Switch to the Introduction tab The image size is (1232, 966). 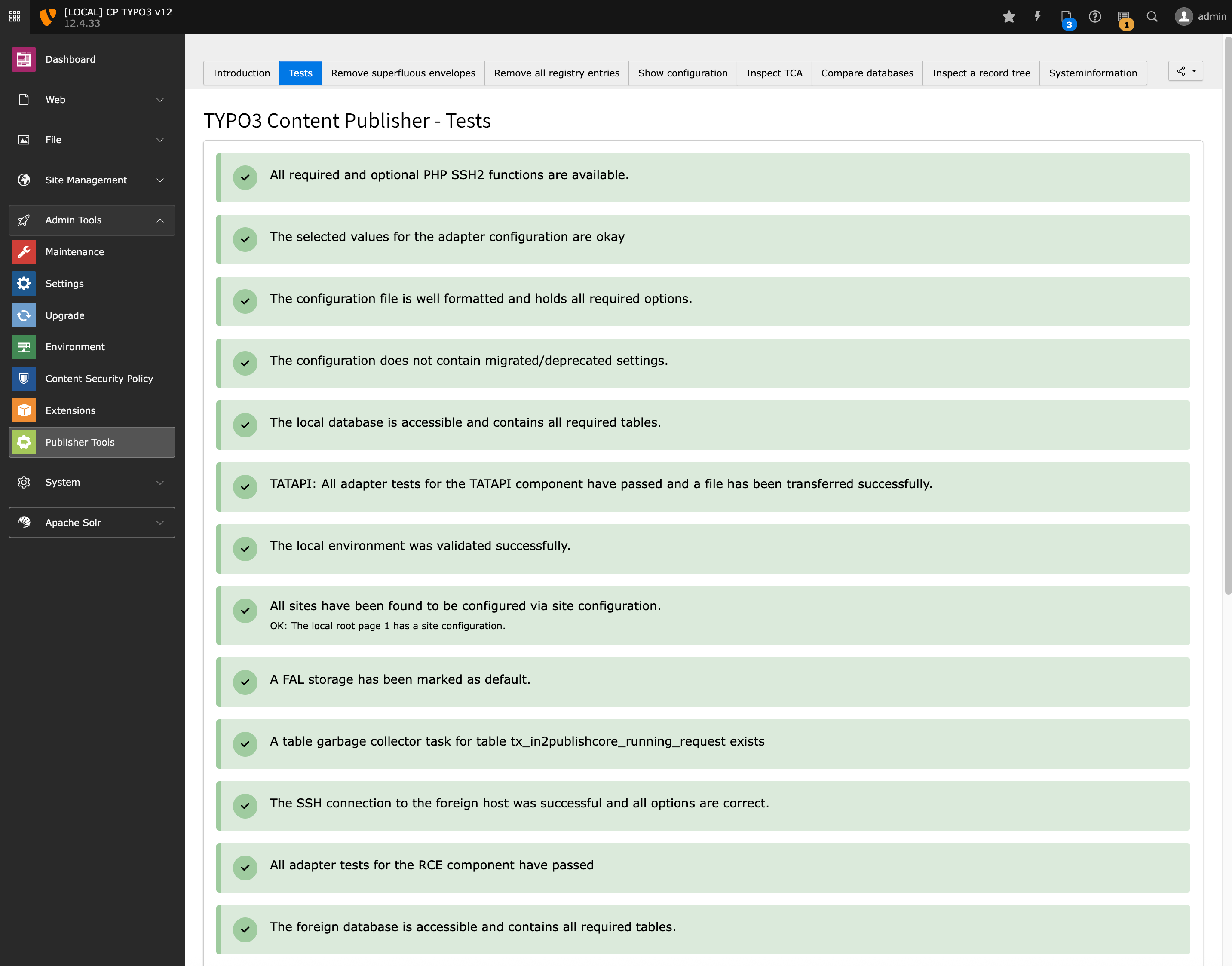[242, 73]
